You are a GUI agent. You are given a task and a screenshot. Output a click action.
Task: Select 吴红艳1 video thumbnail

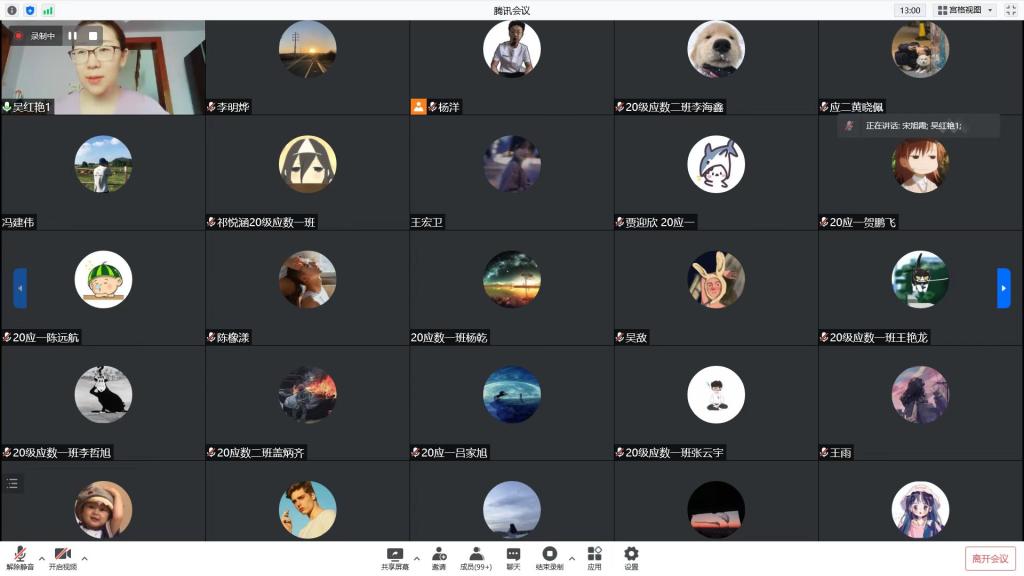102,66
